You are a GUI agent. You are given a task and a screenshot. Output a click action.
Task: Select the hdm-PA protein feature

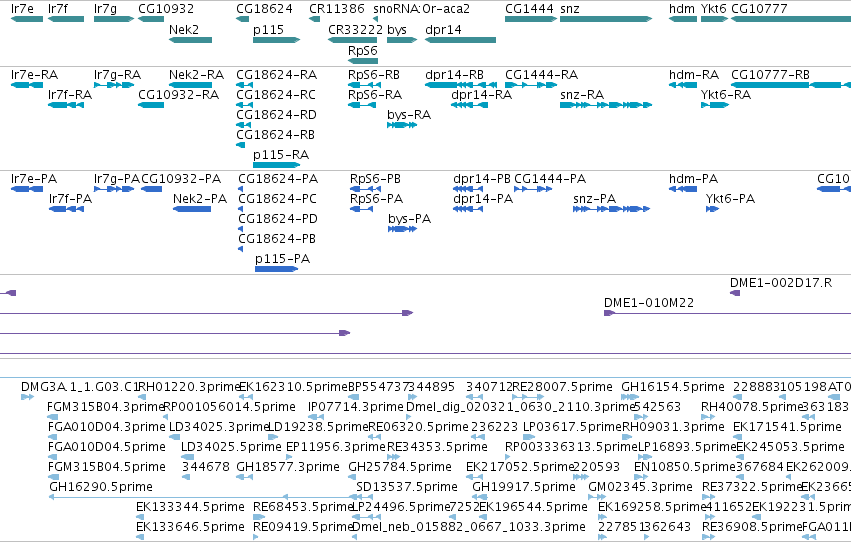tap(683, 189)
